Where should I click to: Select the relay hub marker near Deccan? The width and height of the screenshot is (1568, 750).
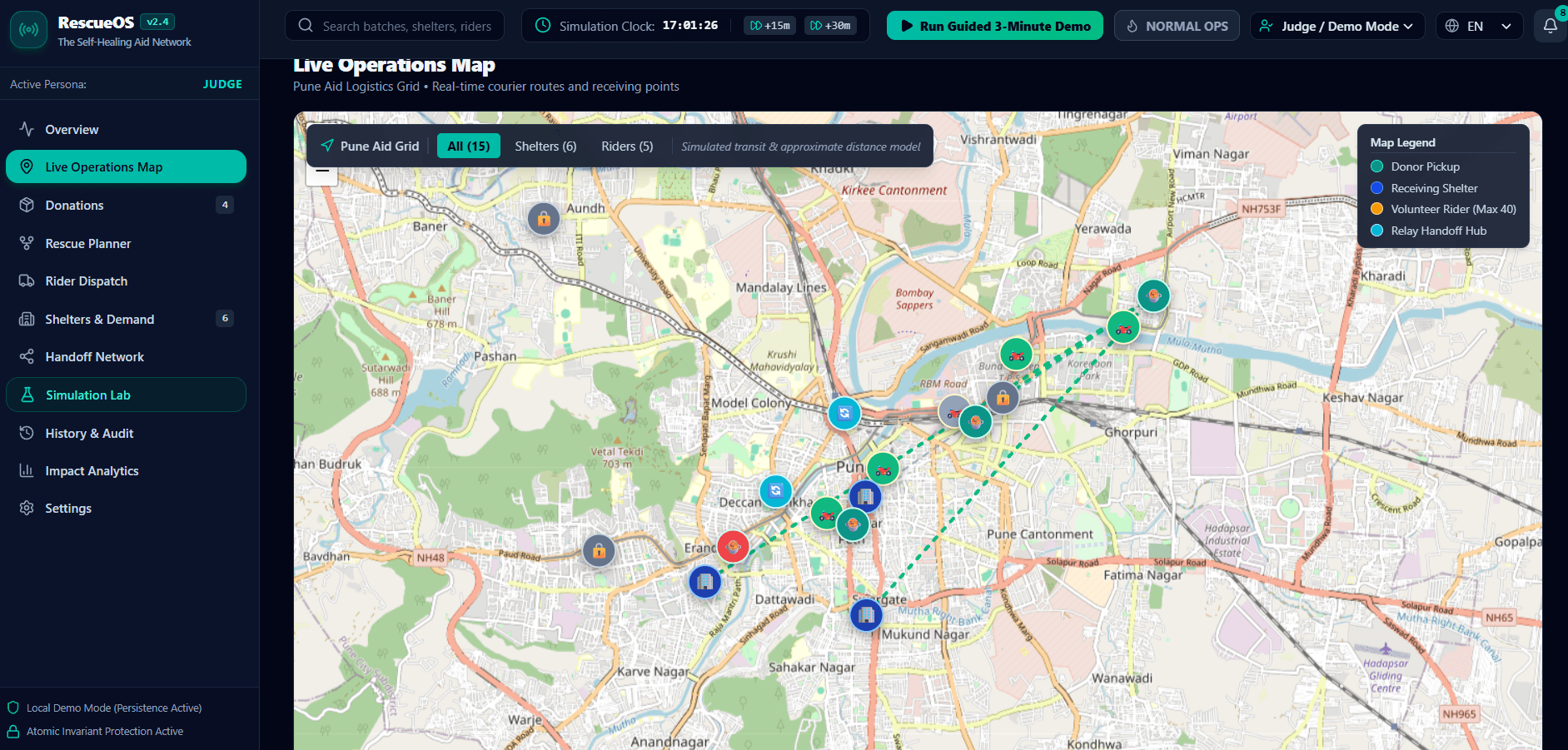tap(776, 491)
